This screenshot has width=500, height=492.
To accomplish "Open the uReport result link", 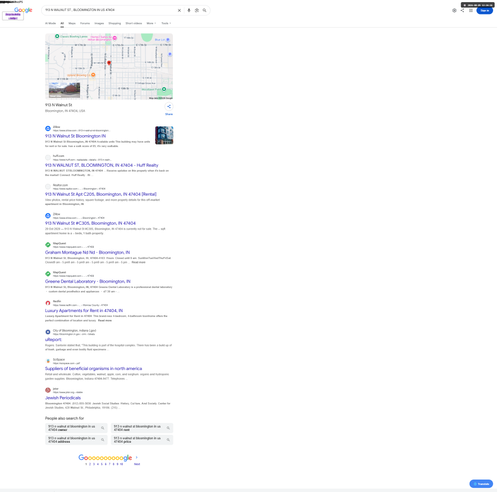I will pos(53,339).
